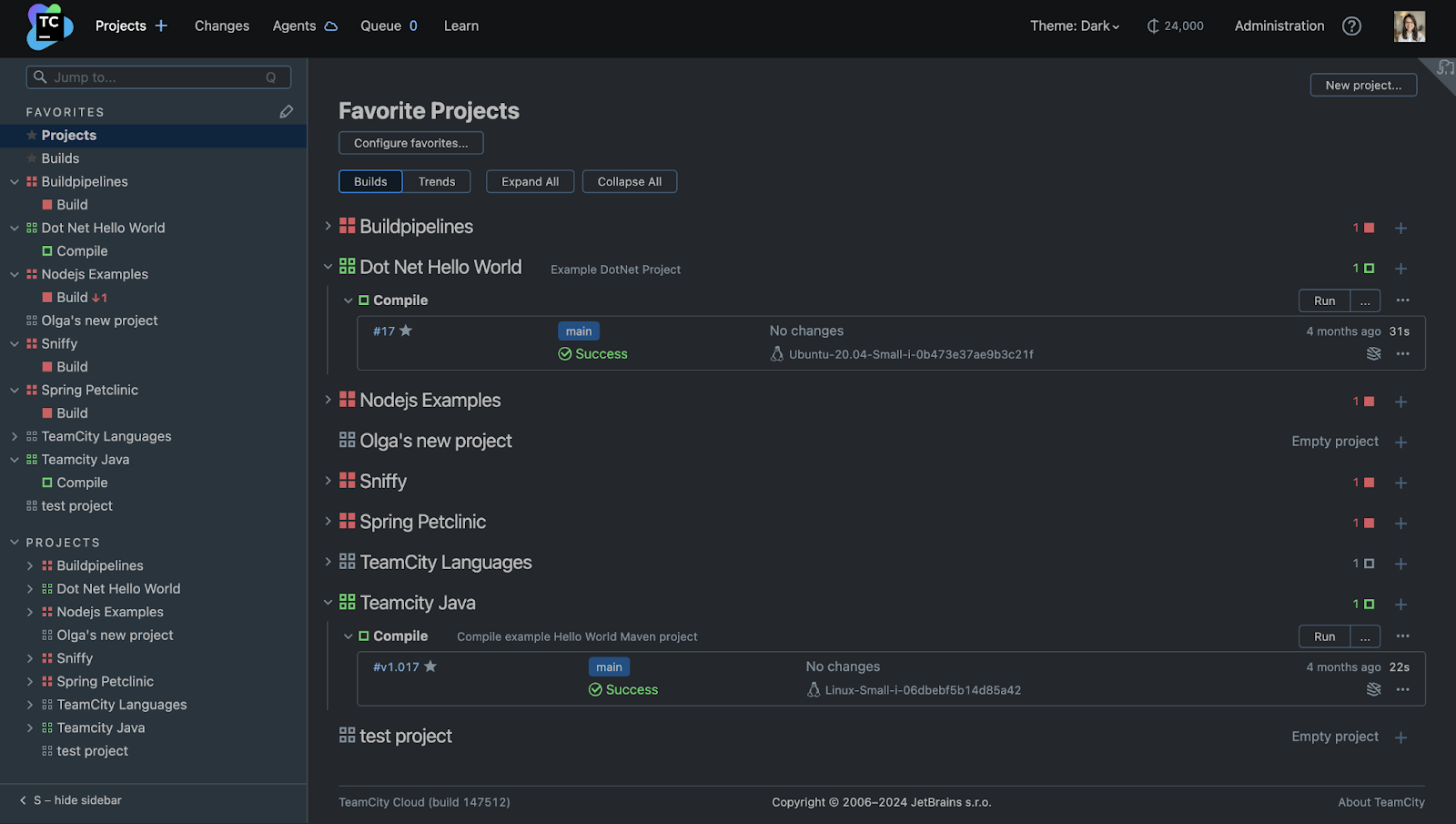This screenshot has height=824, width=1456.
Task: Open the three-dots menu beside Teamcity Java Compile Run
Action: point(1403,636)
